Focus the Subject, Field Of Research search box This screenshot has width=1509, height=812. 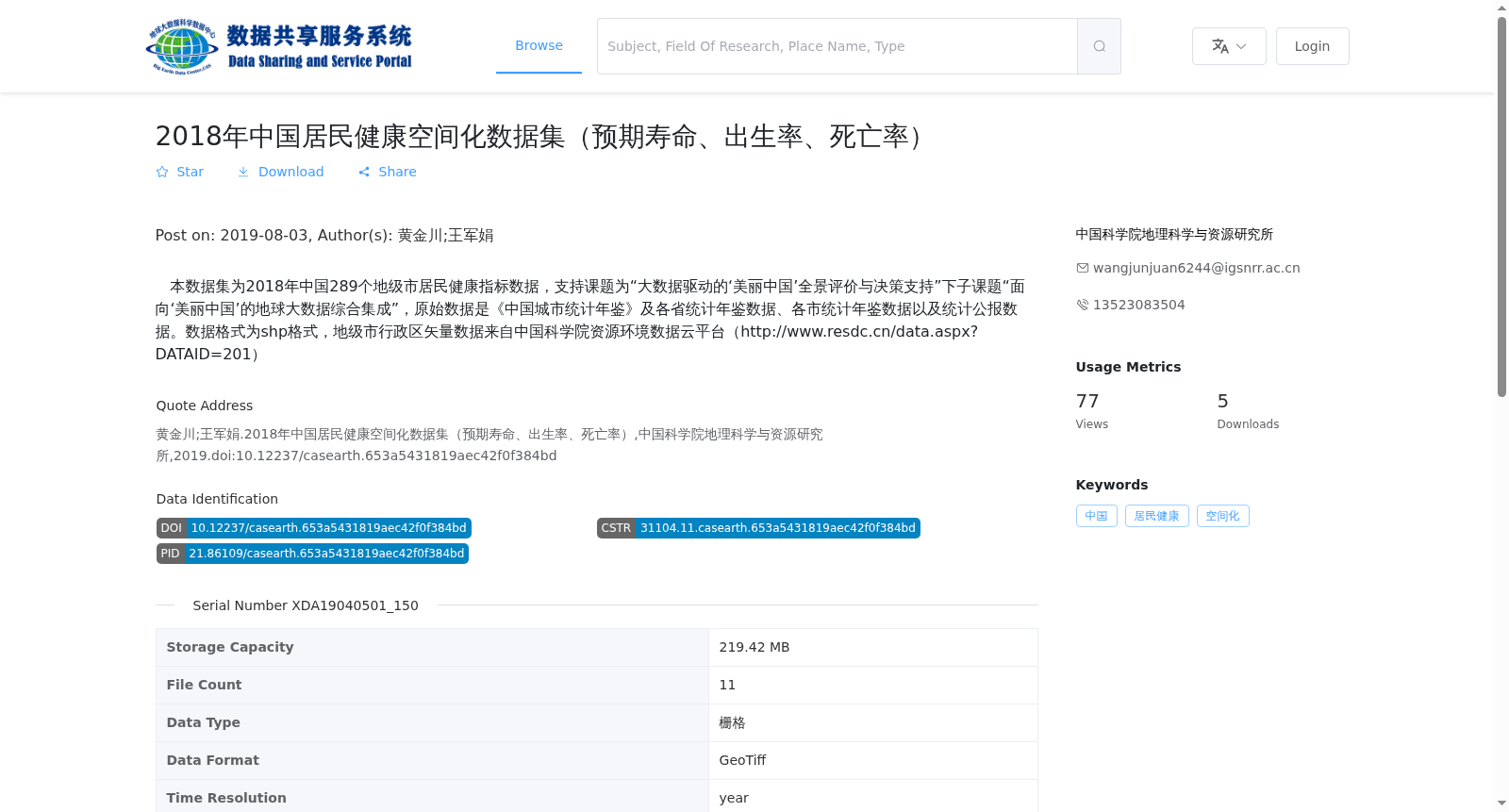[x=837, y=46]
